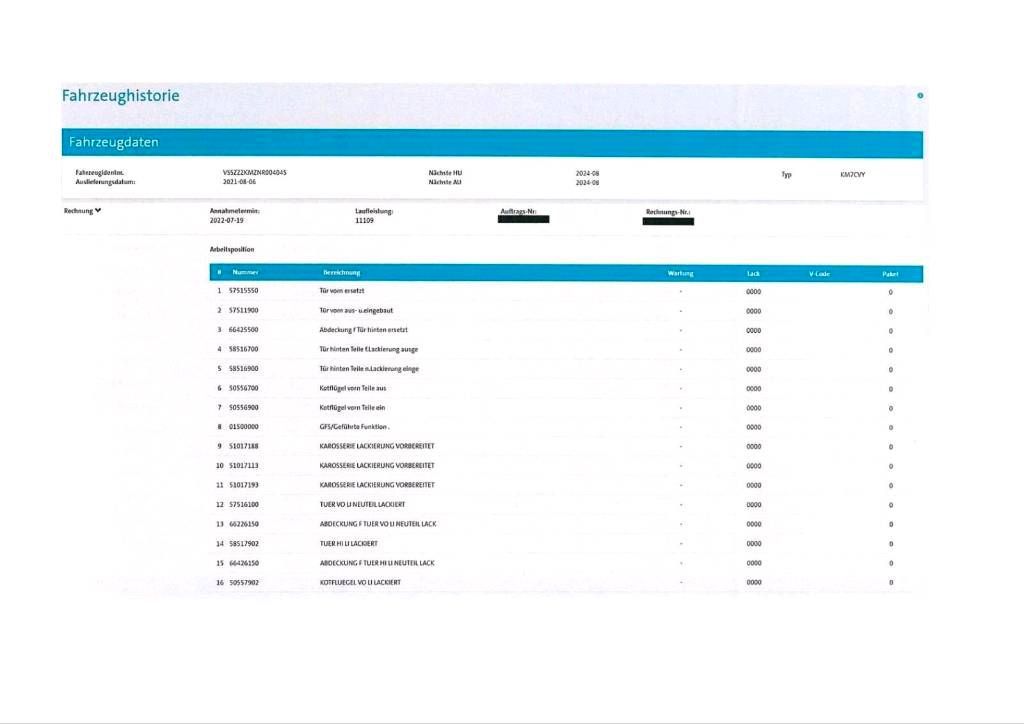Select the Abdeckung F Tür hinten ersetzt row
Viewport: 1024px width, 724px height.
(x=566, y=330)
